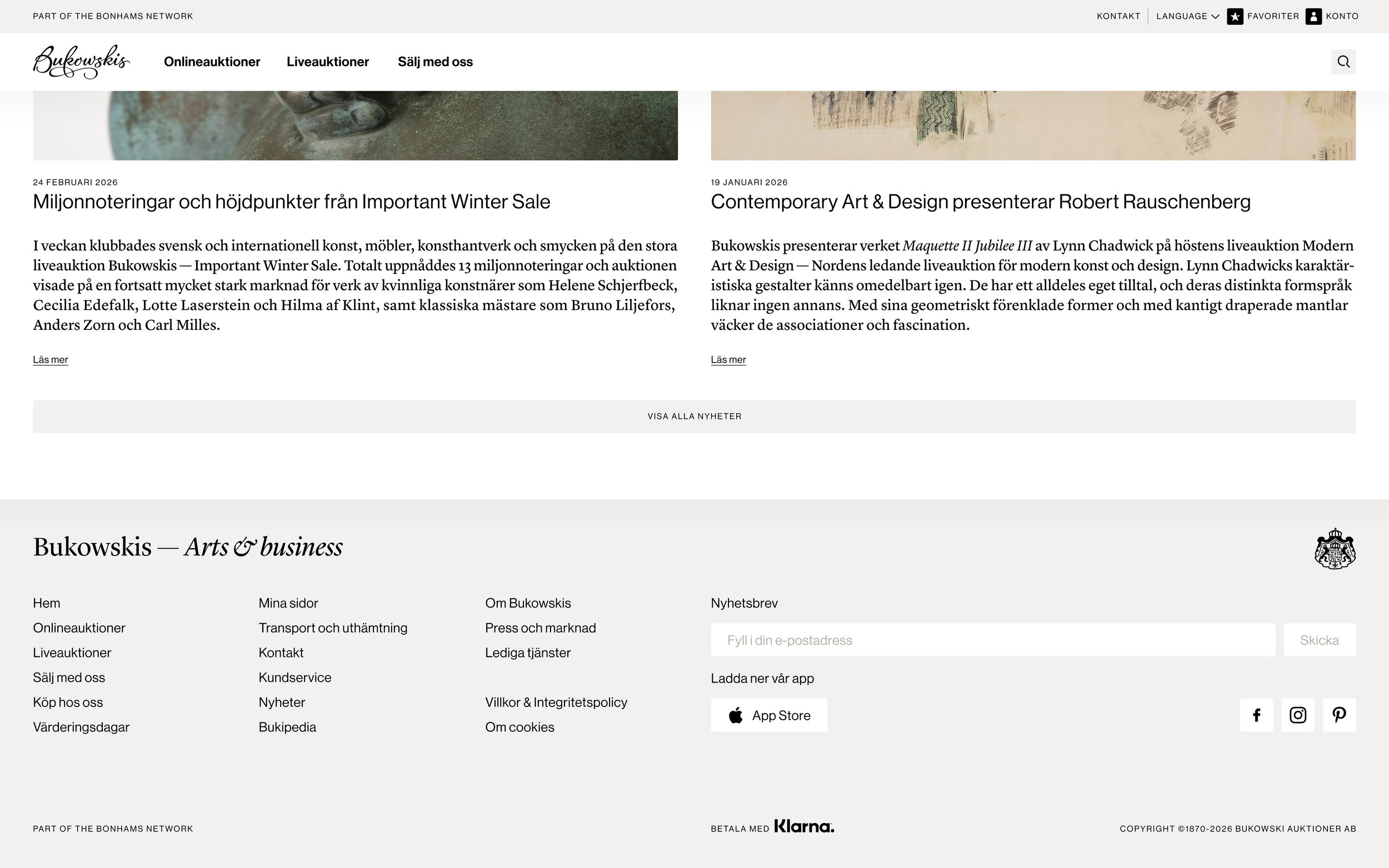Image resolution: width=1389 pixels, height=868 pixels.
Task: Click the 19 Januari 2026 date label
Action: click(x=750, y=182)
